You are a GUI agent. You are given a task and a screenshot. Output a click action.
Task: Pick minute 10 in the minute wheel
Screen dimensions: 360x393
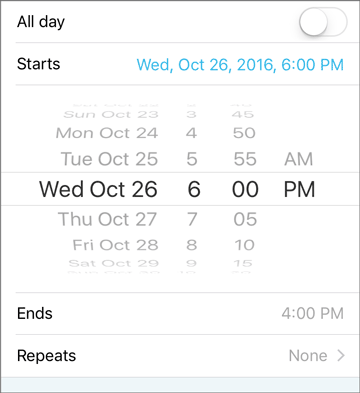pos(245,245)
